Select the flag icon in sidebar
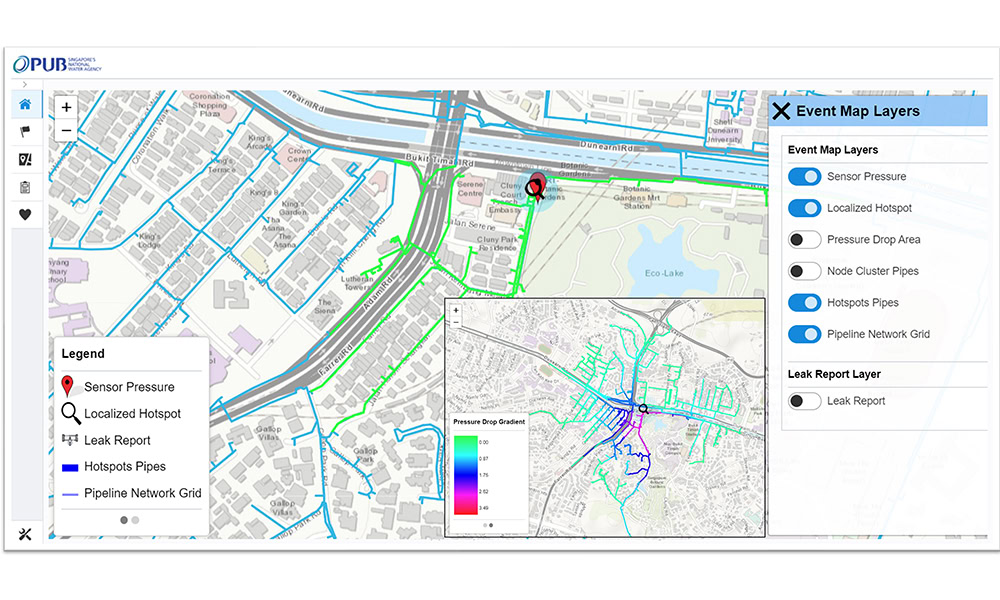This screenshot has width=1000, height=600. [25, 131]
